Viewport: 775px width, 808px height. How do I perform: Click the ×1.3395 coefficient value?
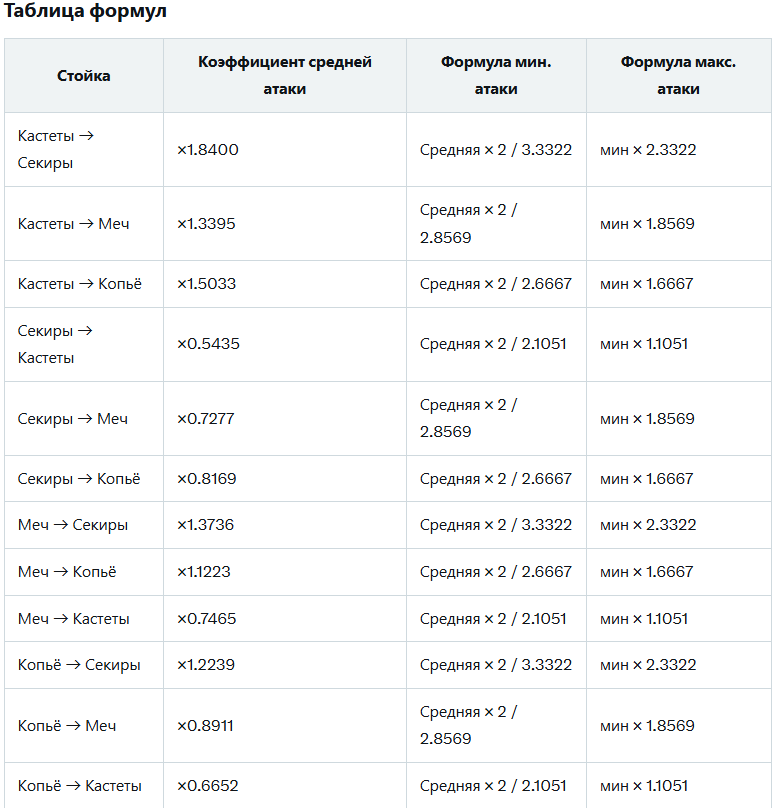pyautogui.click(x=206, y=224)
